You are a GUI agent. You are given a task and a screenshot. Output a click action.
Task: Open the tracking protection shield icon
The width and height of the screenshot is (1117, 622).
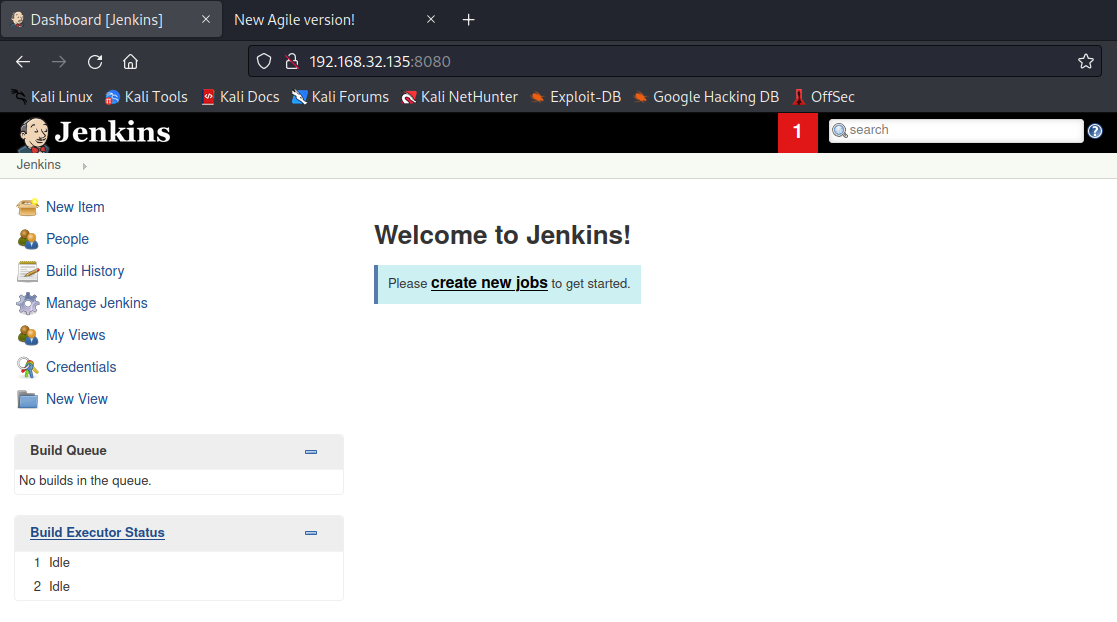264,61
